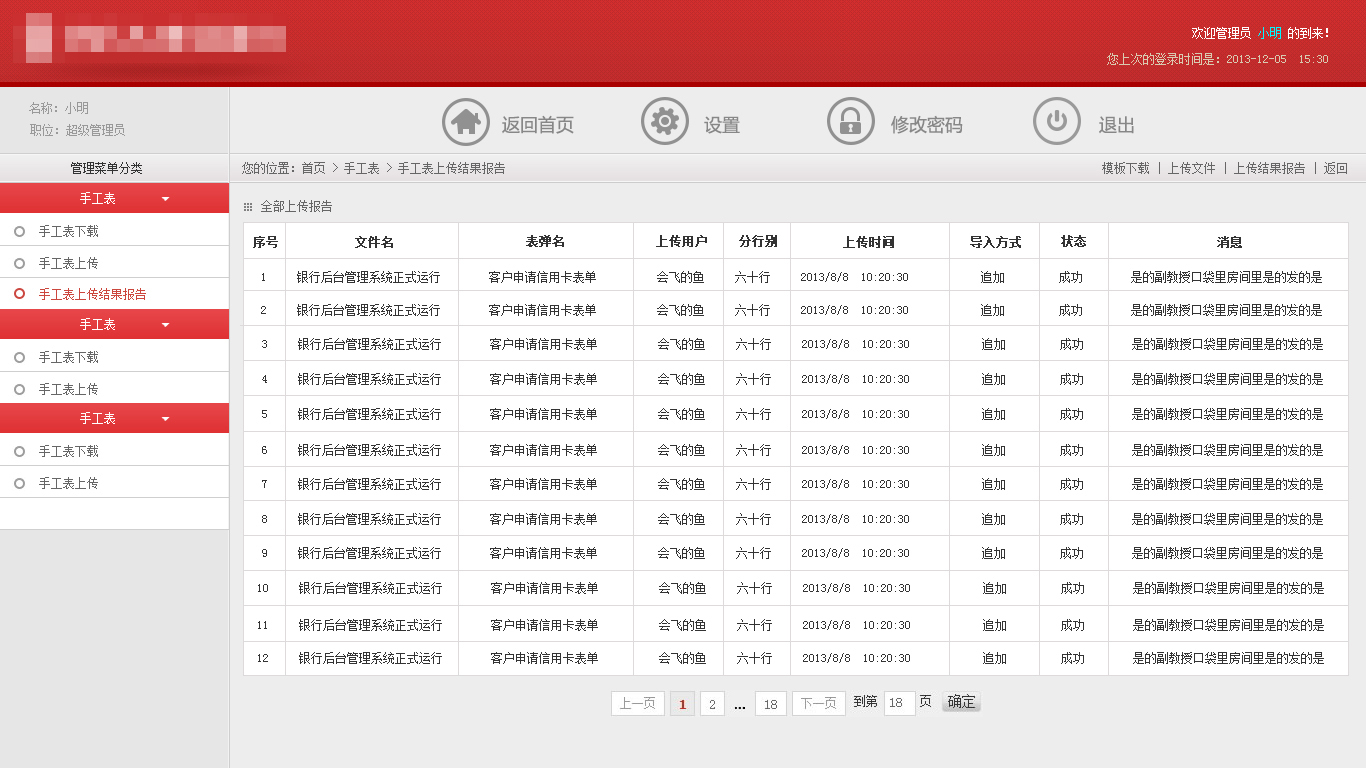This screenshot has height=768, width=1366.
Task: Click the 状态 column header
Action: tap(1073, 242)
